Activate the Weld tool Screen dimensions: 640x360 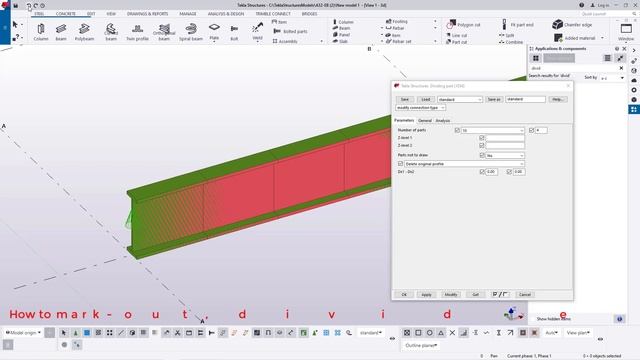click(257, 32)
